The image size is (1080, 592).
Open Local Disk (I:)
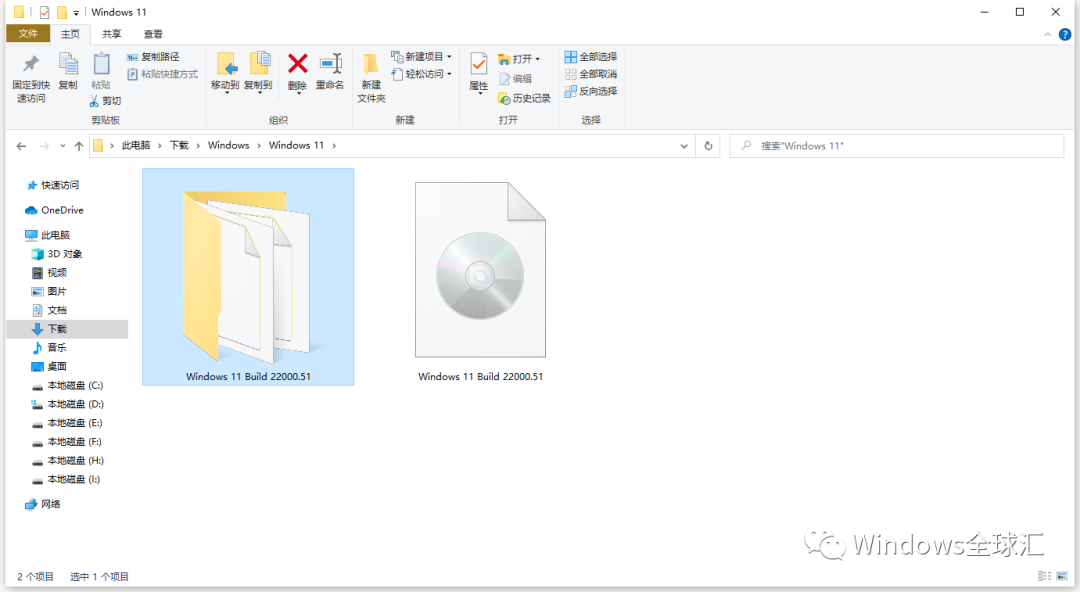click(x=67, y=479)
